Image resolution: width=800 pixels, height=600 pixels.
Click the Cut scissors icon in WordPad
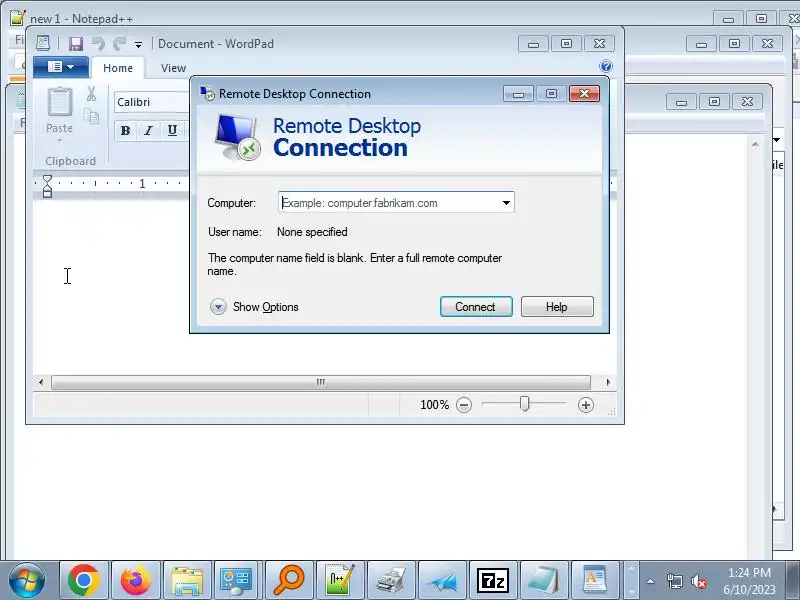coord(91,94)
